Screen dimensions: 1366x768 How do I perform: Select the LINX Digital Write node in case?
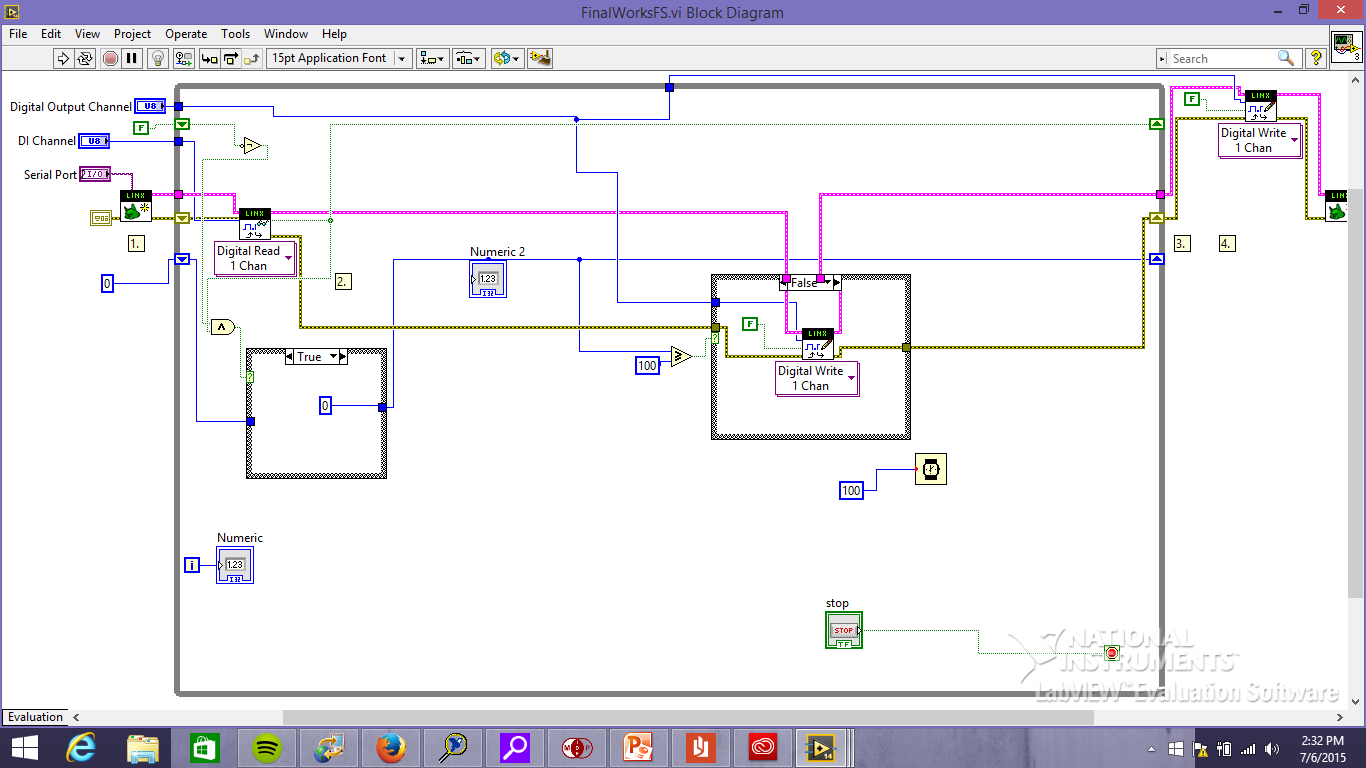point(818,344)
